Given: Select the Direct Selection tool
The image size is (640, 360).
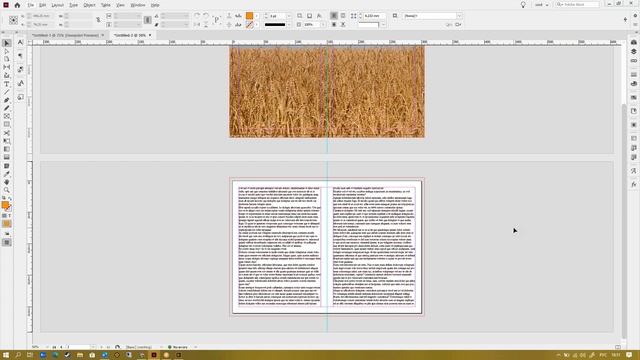Looking at the screenshot, I should point(7,51).
